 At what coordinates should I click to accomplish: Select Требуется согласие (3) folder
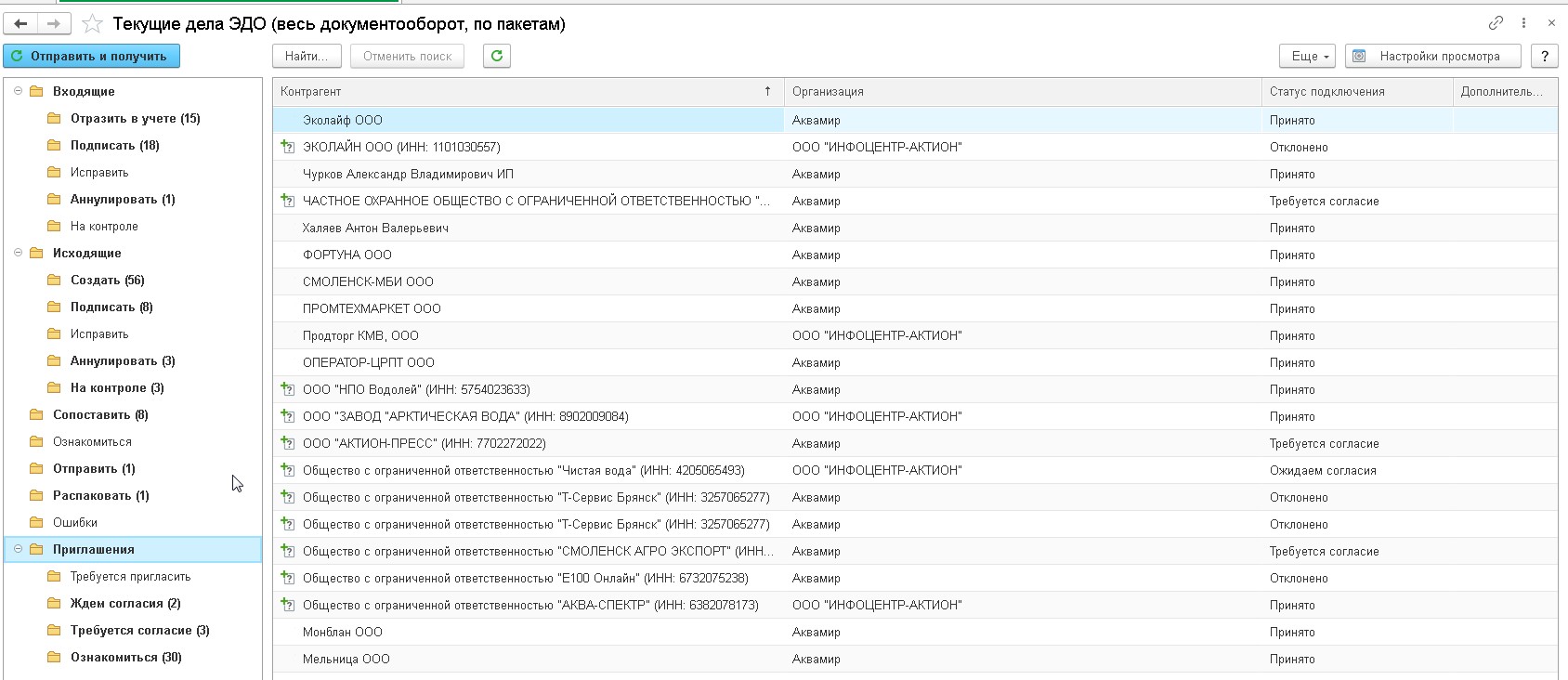click(x=140, y=630)
